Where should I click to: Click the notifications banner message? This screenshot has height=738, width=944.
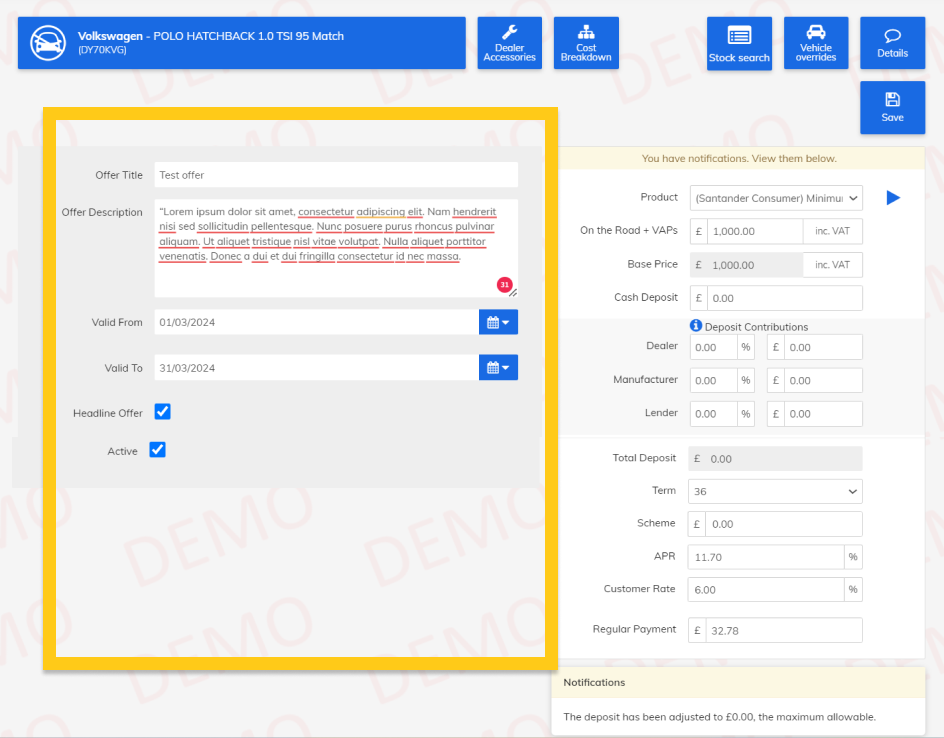(739, 158)
